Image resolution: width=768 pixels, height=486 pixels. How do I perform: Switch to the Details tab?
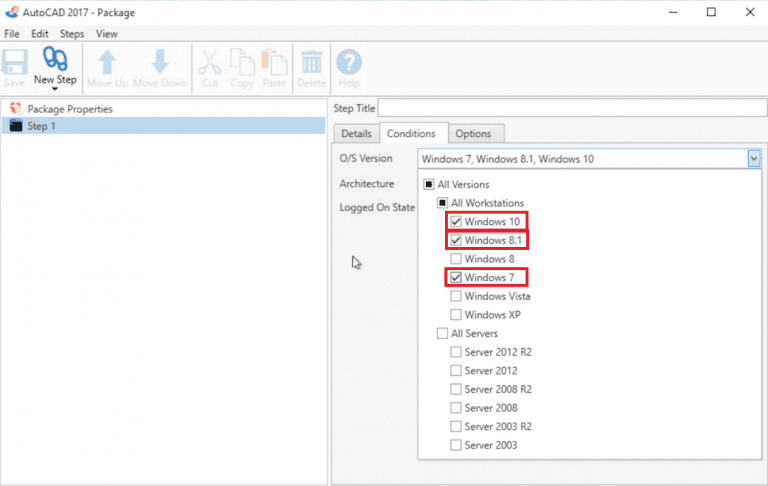click(357, 134)
